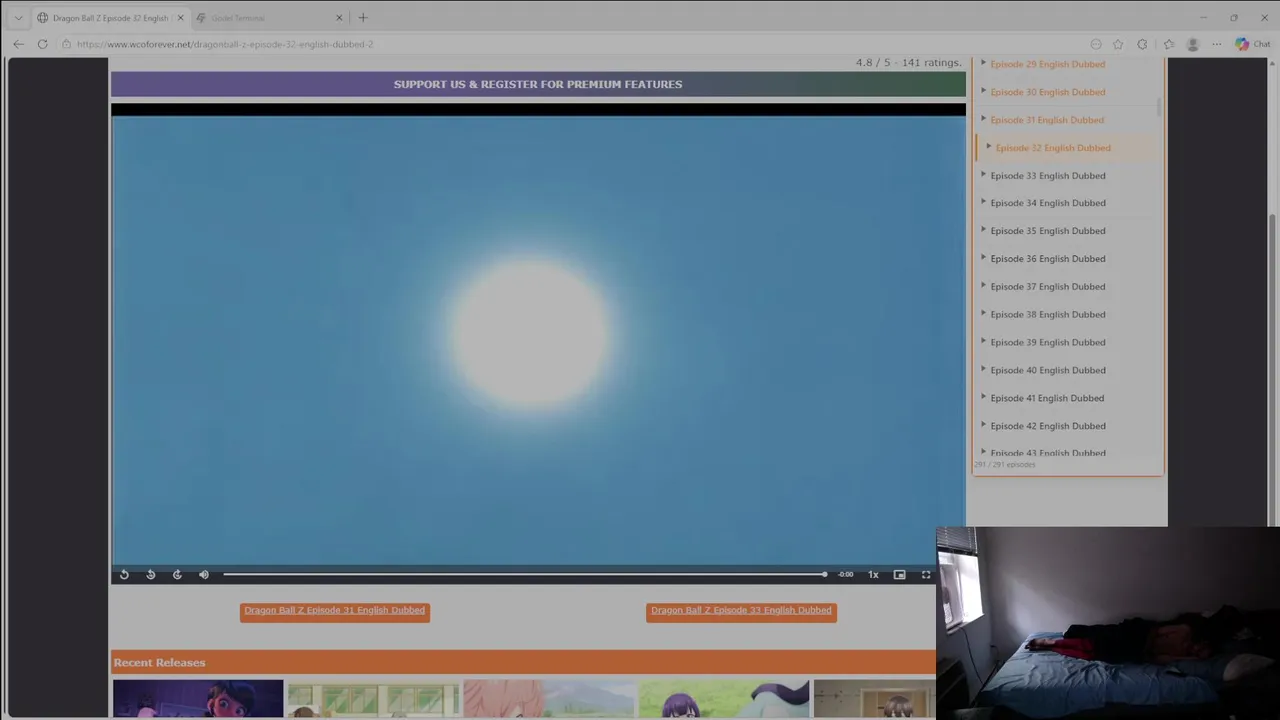The image size is (1280, 720).
Task: Click the episode list scrollbar
Action: pos(1160,107)
